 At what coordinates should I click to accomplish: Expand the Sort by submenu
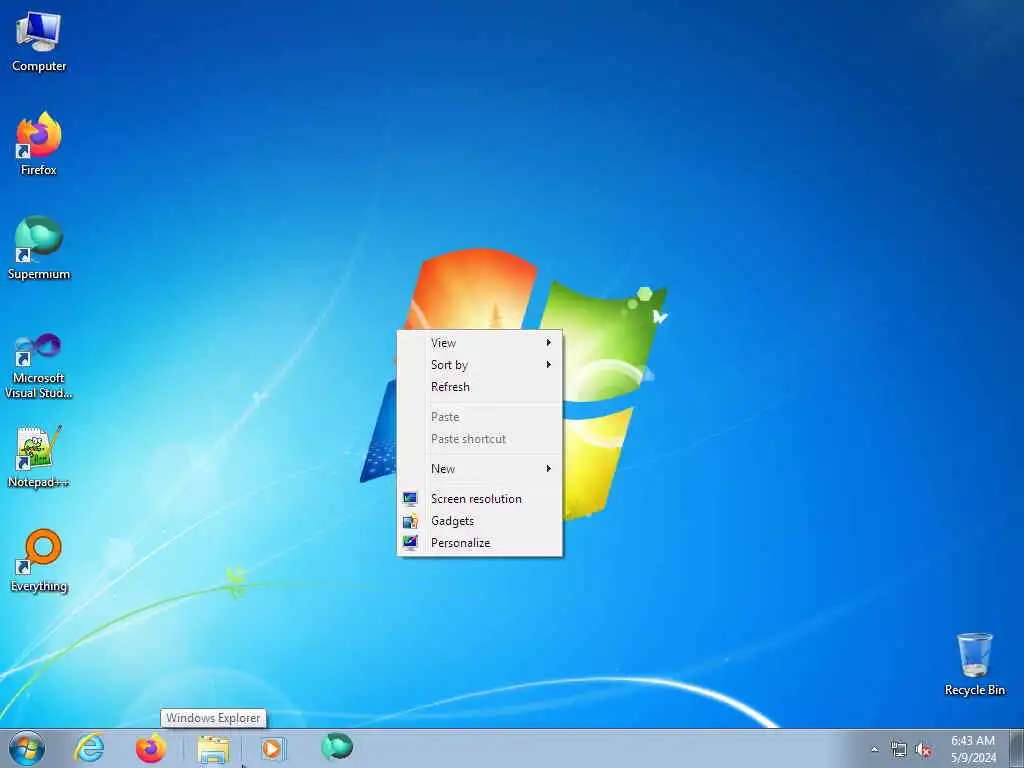480,365
